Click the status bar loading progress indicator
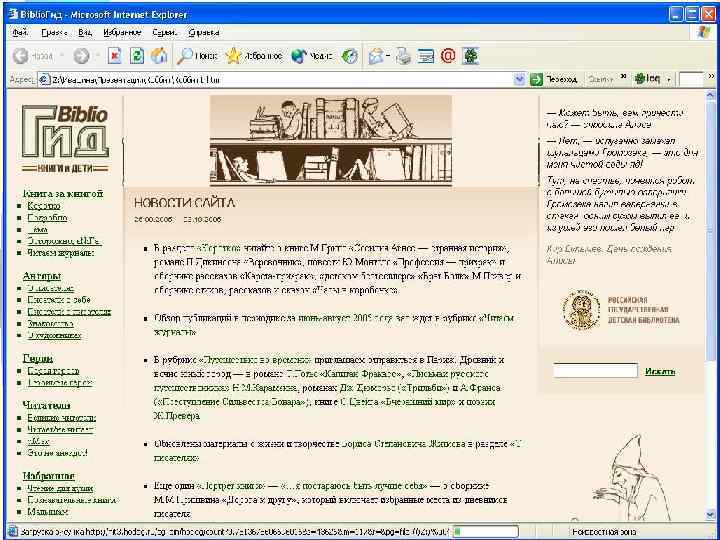 485,532
